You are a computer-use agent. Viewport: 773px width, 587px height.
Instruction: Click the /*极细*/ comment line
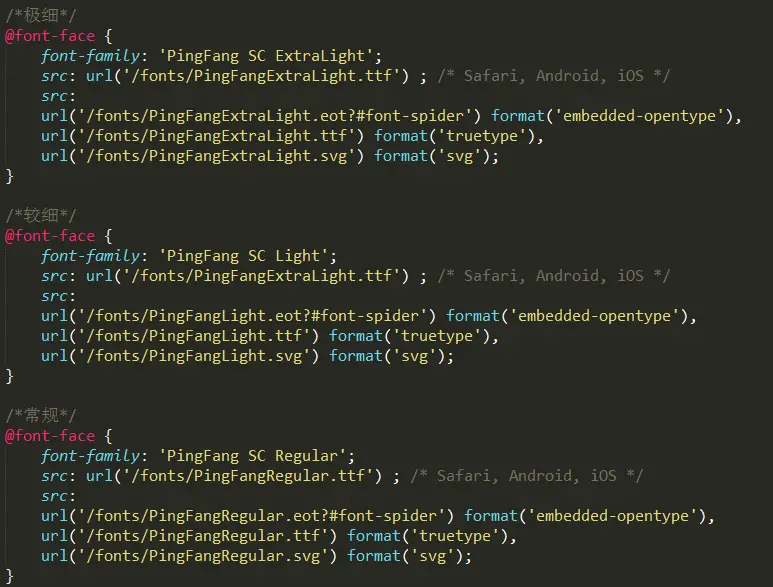pyautogui.click(x=40, y=16)
